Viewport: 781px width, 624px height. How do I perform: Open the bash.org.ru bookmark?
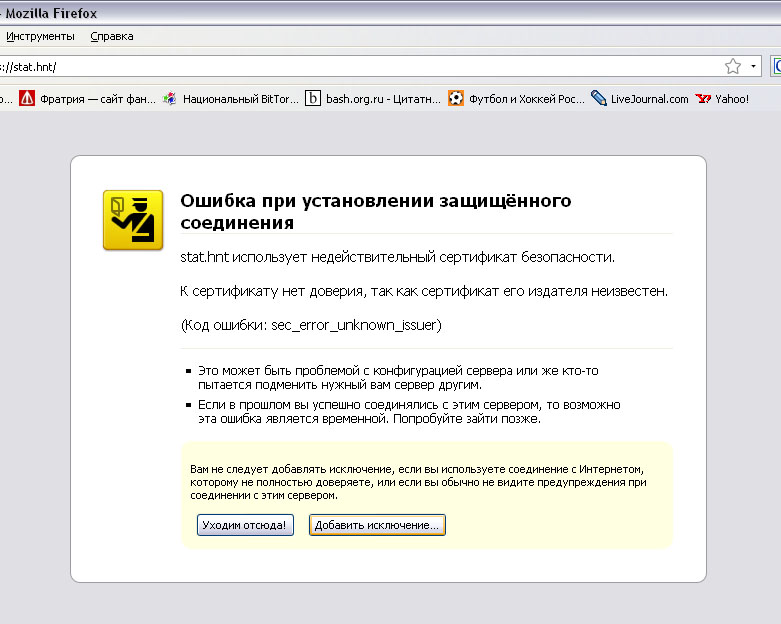372,99
